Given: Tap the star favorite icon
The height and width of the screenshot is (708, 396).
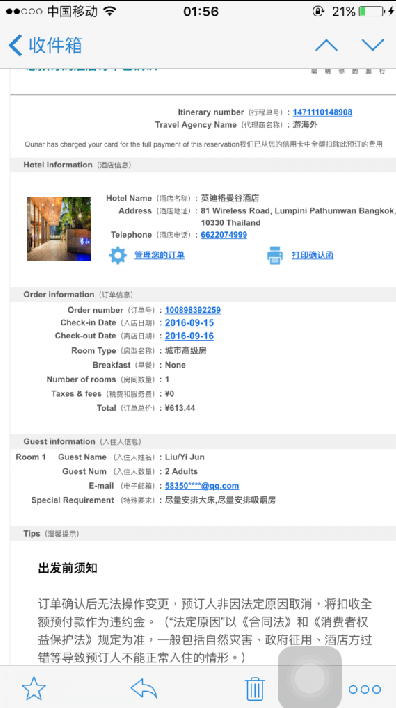Looking at the screenshot, I should point(34,689).
